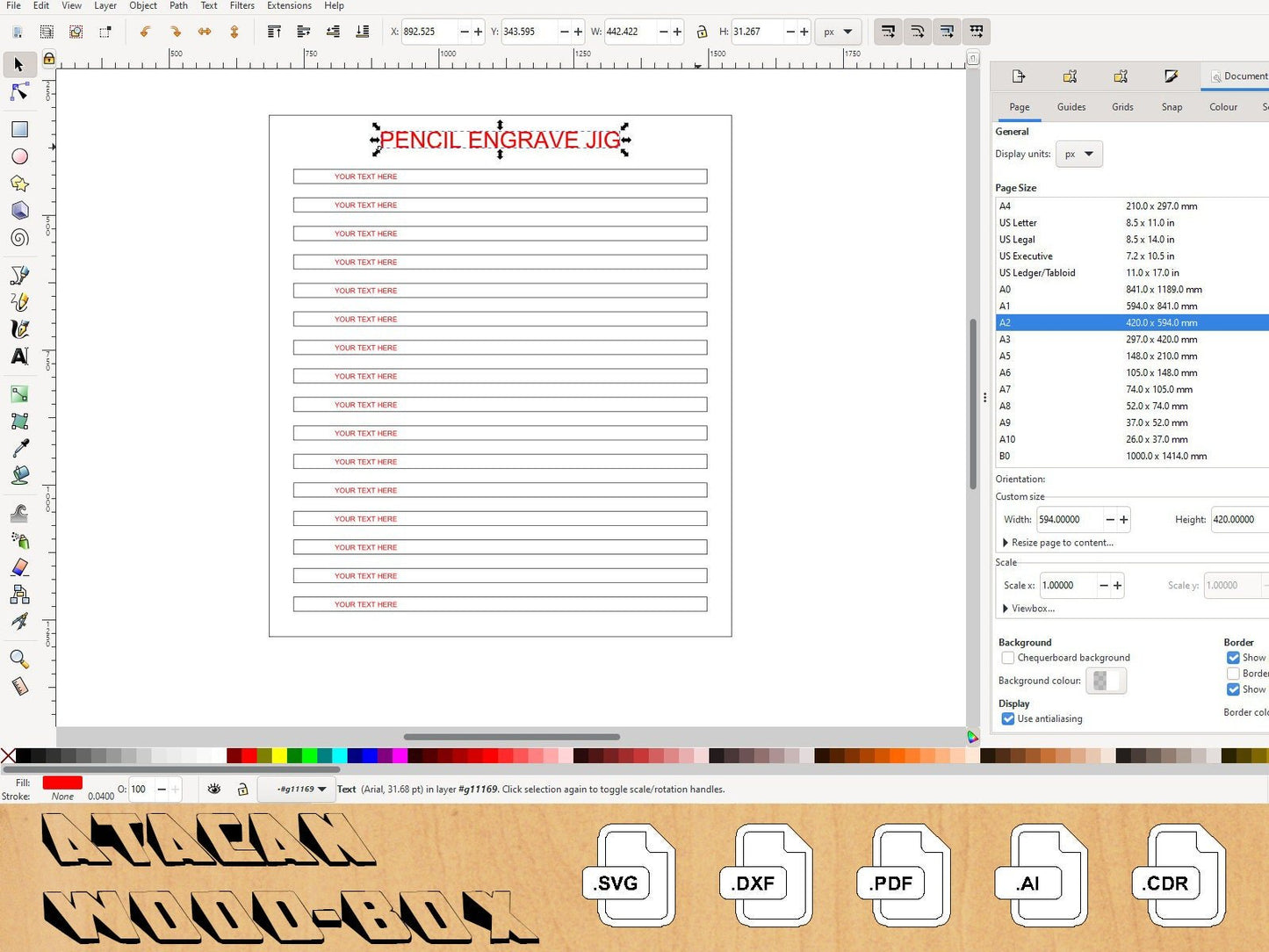This screenshot has width=1269, height=952.
Task: Select the Dropper color picker tool
Action: pyautogui.click(x=19, y=449)
